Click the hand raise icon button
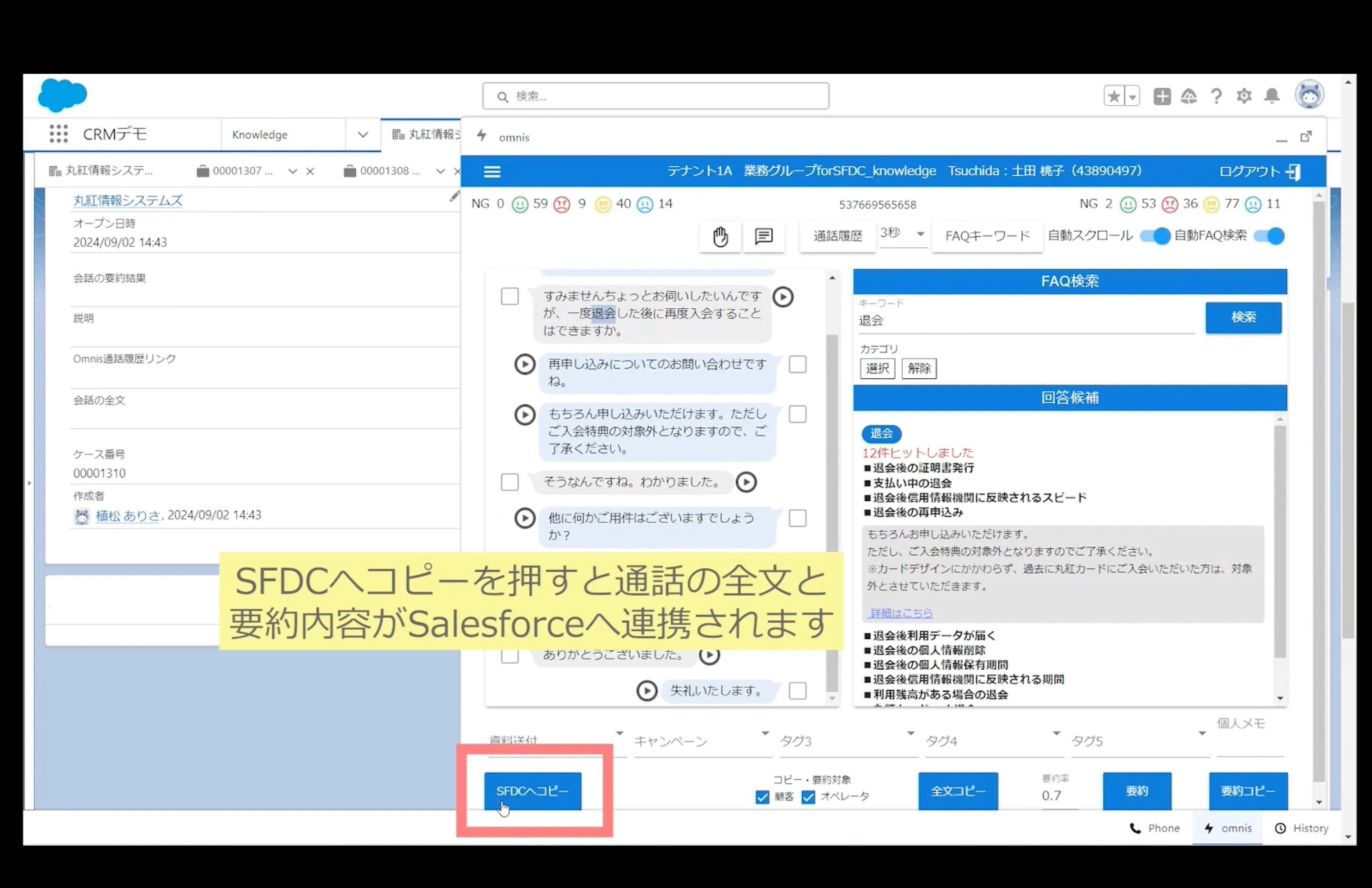The height and width of the screenshot is (888, 1372). click(x=720, y=236)
